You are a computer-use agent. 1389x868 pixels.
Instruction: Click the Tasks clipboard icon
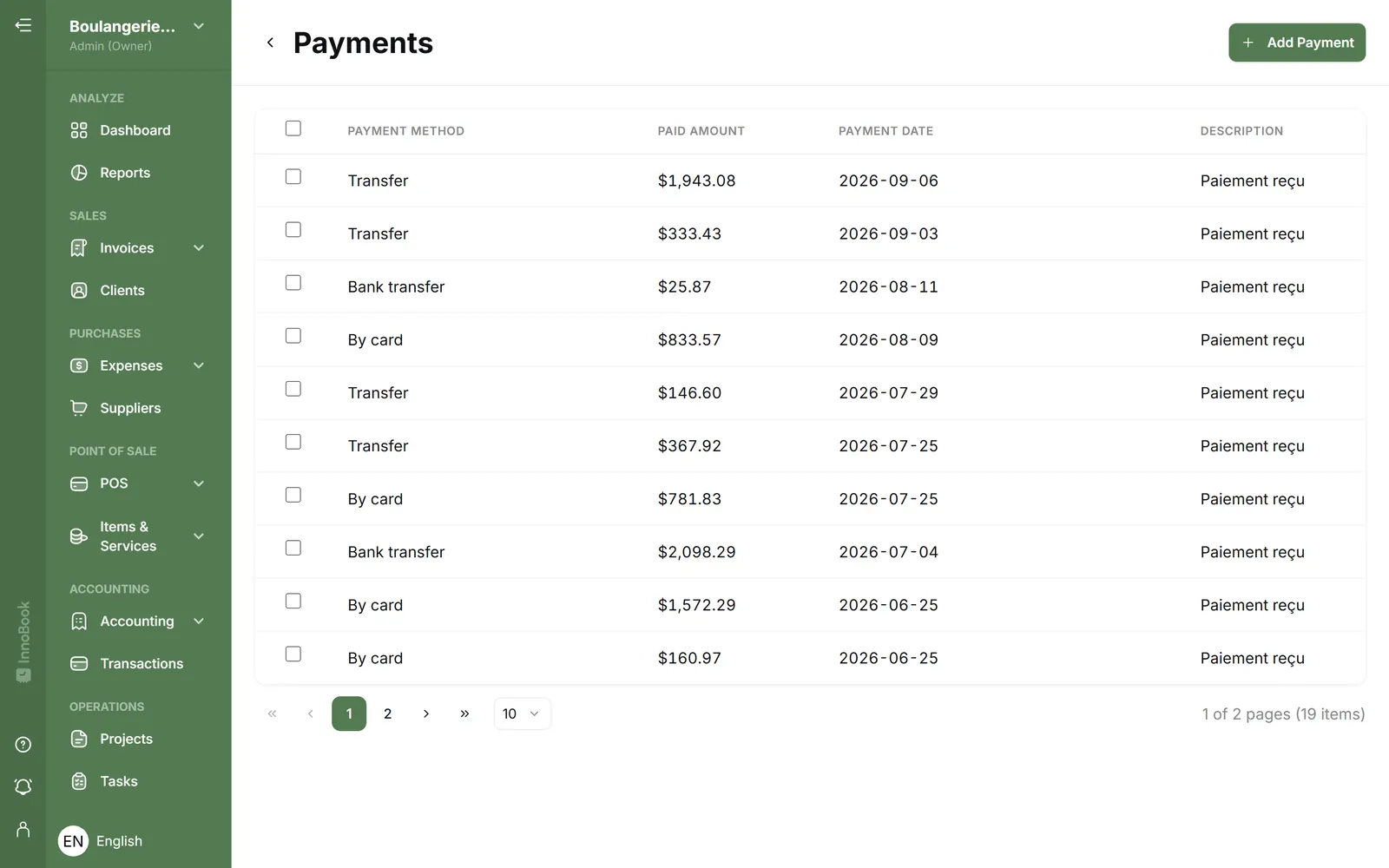pyautogui.click(x=79, y=781)
